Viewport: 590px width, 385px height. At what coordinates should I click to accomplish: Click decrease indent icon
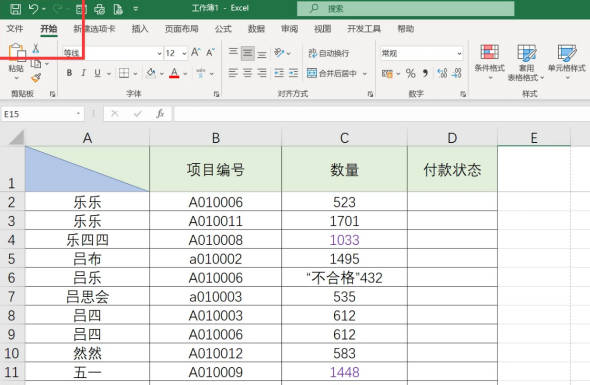tap(279, 73)
